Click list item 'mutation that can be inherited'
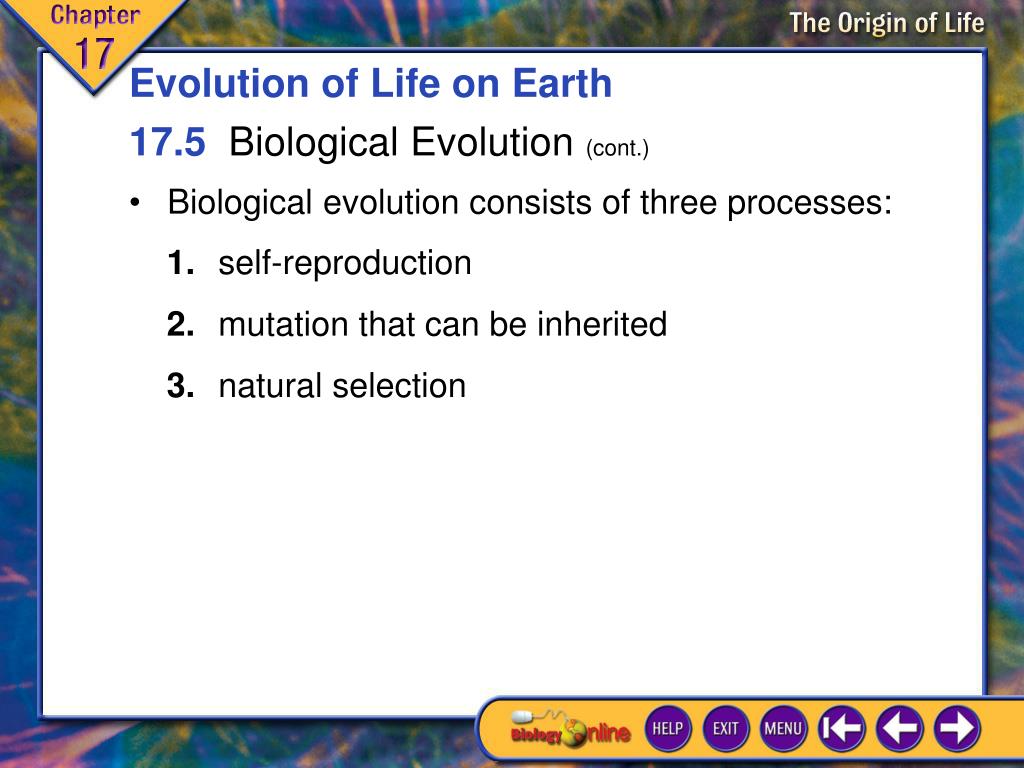The height and width of the screenshot is (768, 1024). (443, 324)
